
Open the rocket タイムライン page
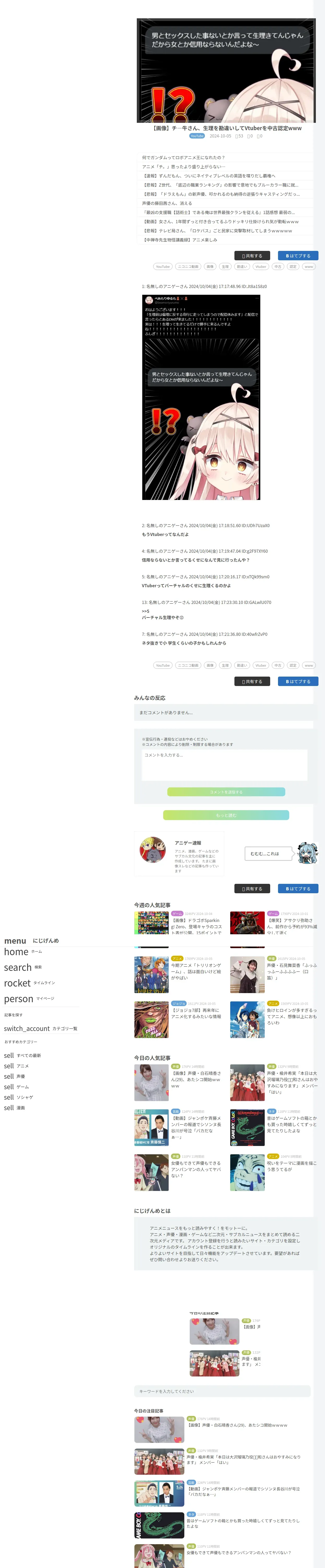[29, 983]
